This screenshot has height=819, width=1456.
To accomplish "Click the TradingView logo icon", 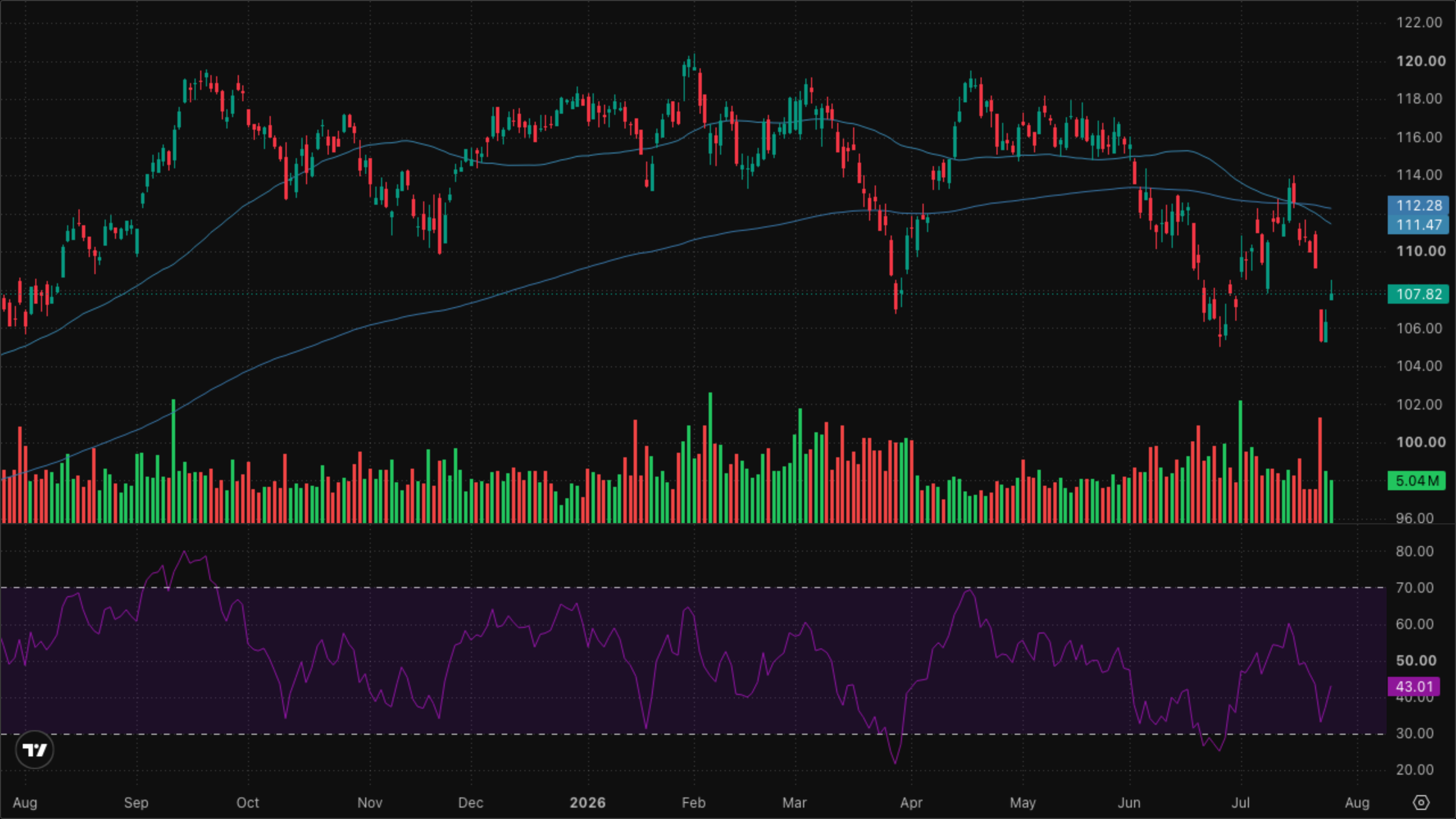I will click(x=35, y=750).
